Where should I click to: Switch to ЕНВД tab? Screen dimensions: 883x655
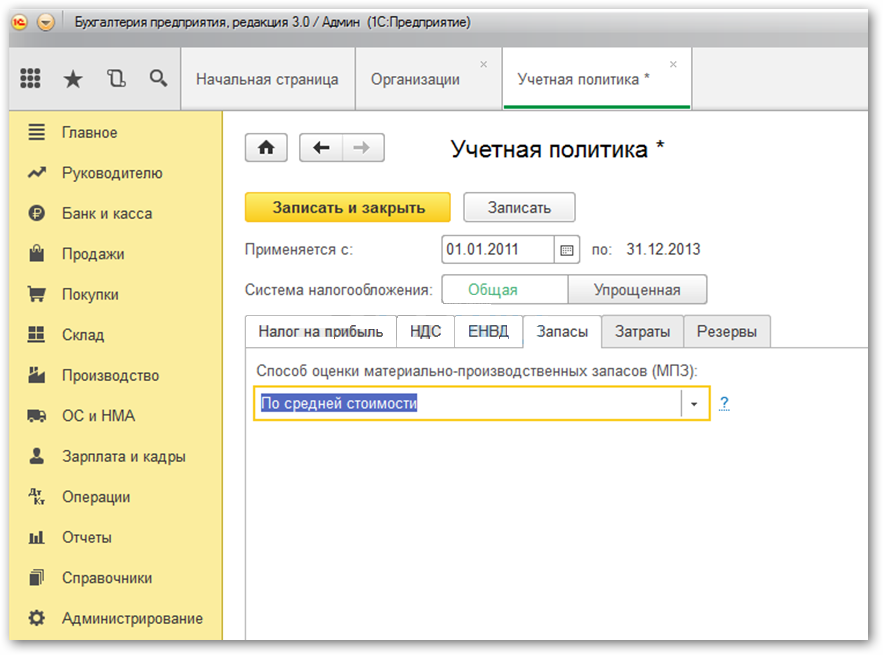point(488,332)
